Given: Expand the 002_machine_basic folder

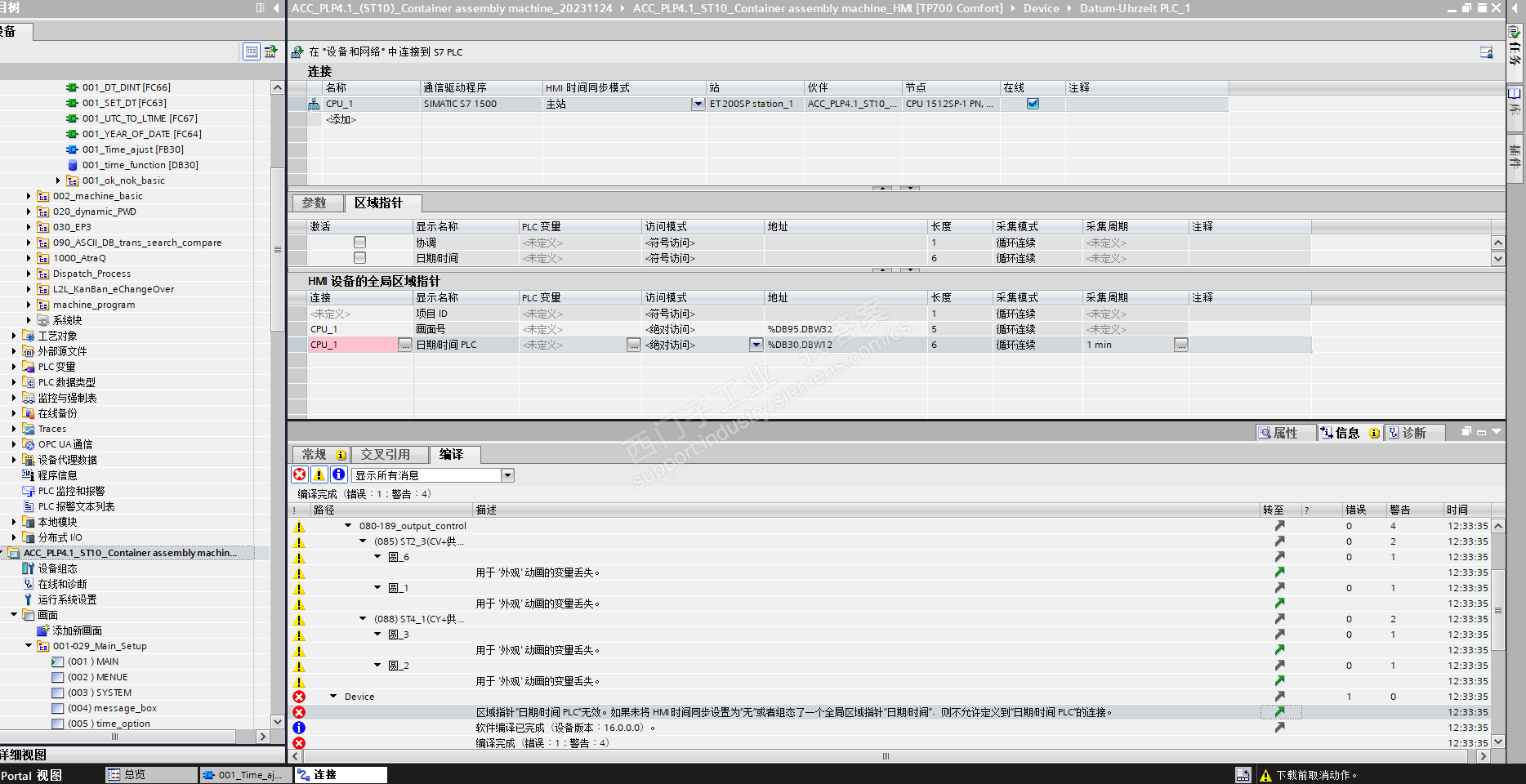Looking at the screenshot, I should 29,196.
